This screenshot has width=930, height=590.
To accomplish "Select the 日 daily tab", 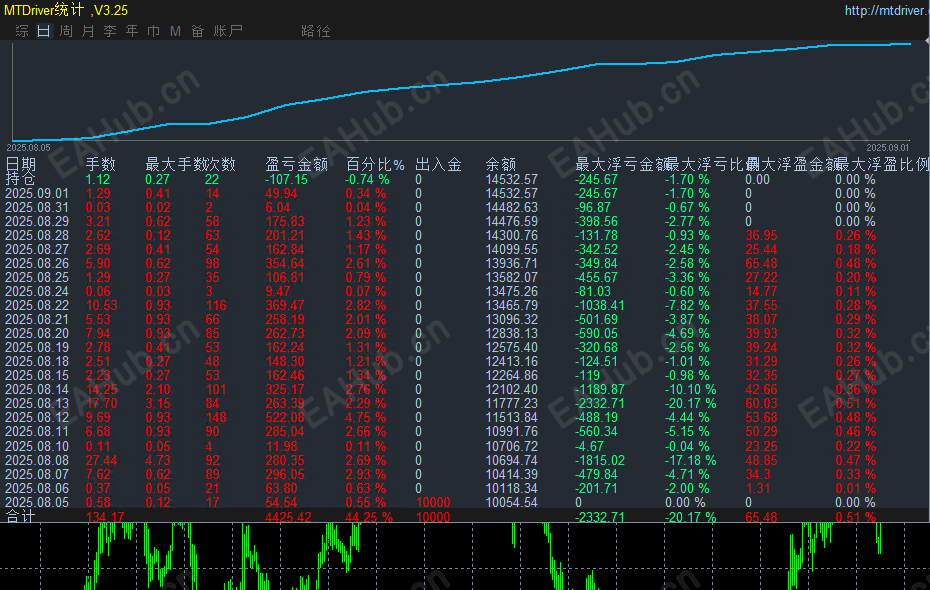I will pyautogui.click(x=44, y=31).
